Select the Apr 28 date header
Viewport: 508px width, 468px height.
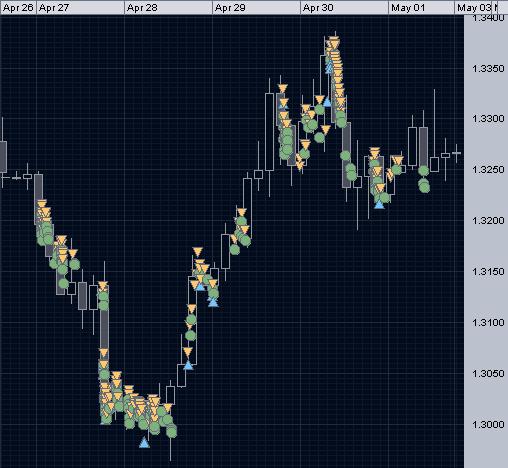168,8
